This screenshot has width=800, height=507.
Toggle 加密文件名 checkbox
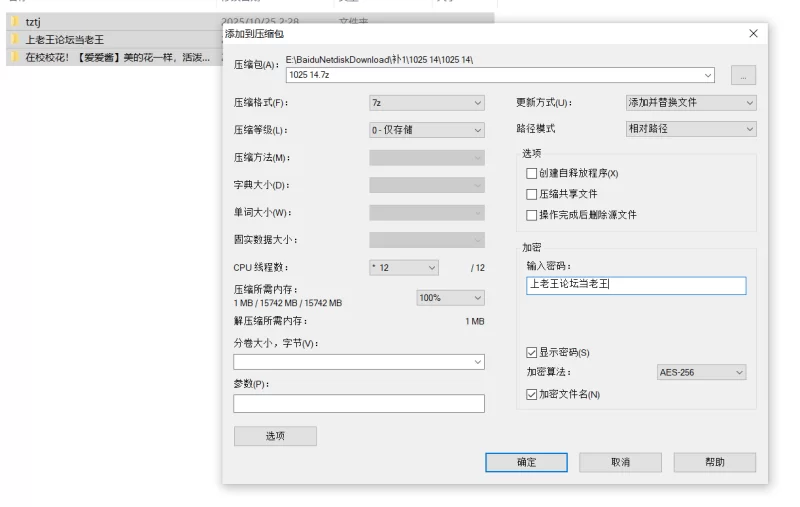tap(532, 394)
